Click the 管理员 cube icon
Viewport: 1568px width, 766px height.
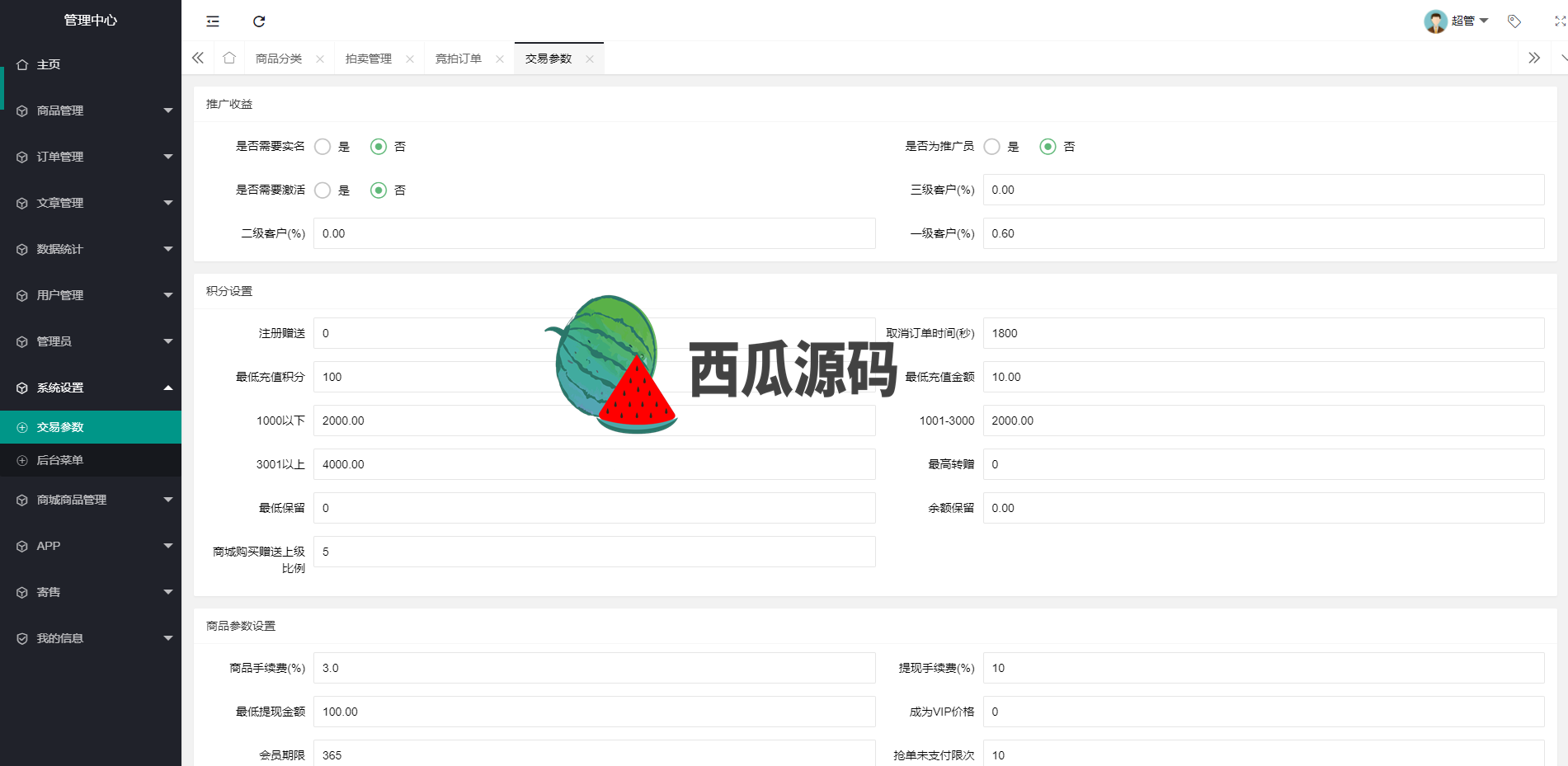pos(22,341)
